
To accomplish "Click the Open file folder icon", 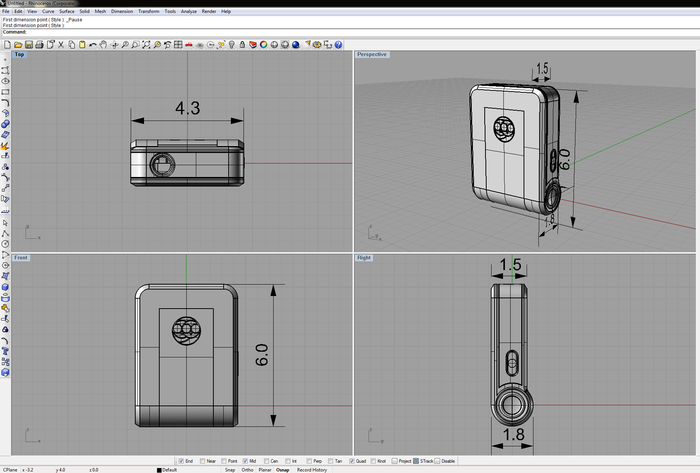I will click(18, 45).
